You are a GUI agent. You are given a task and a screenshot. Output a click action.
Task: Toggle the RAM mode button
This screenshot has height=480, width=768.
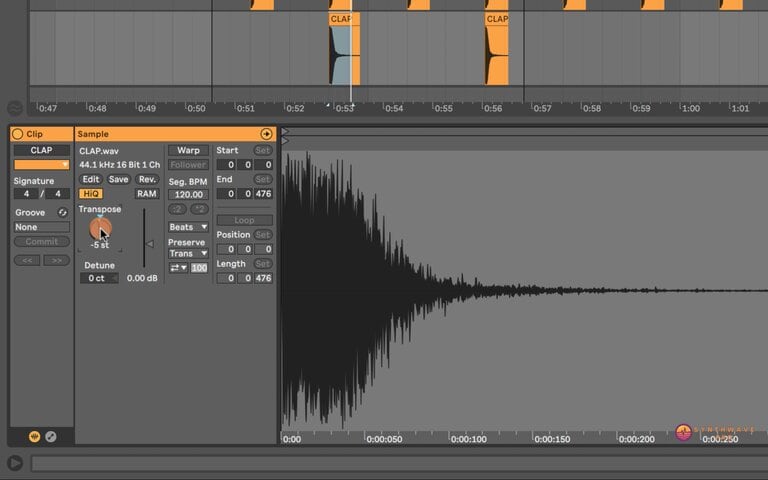point(146,193)
